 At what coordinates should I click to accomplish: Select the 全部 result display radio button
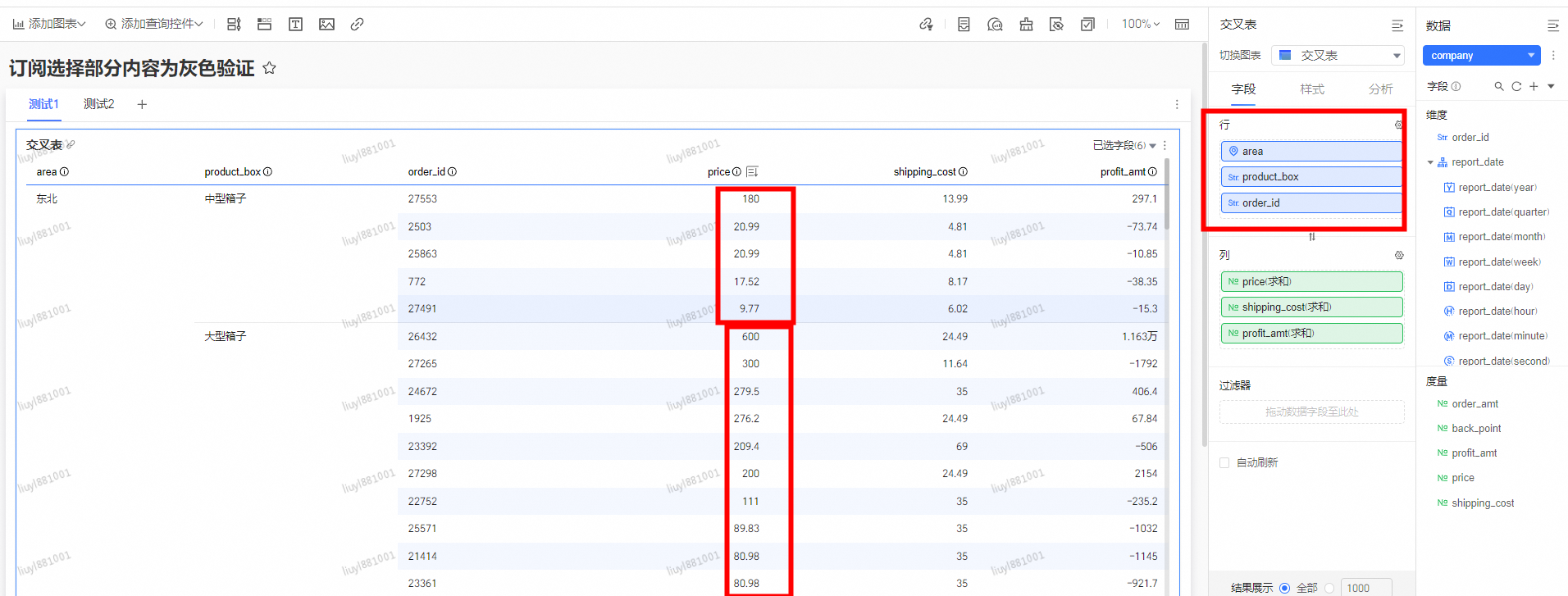point(1284,588)
